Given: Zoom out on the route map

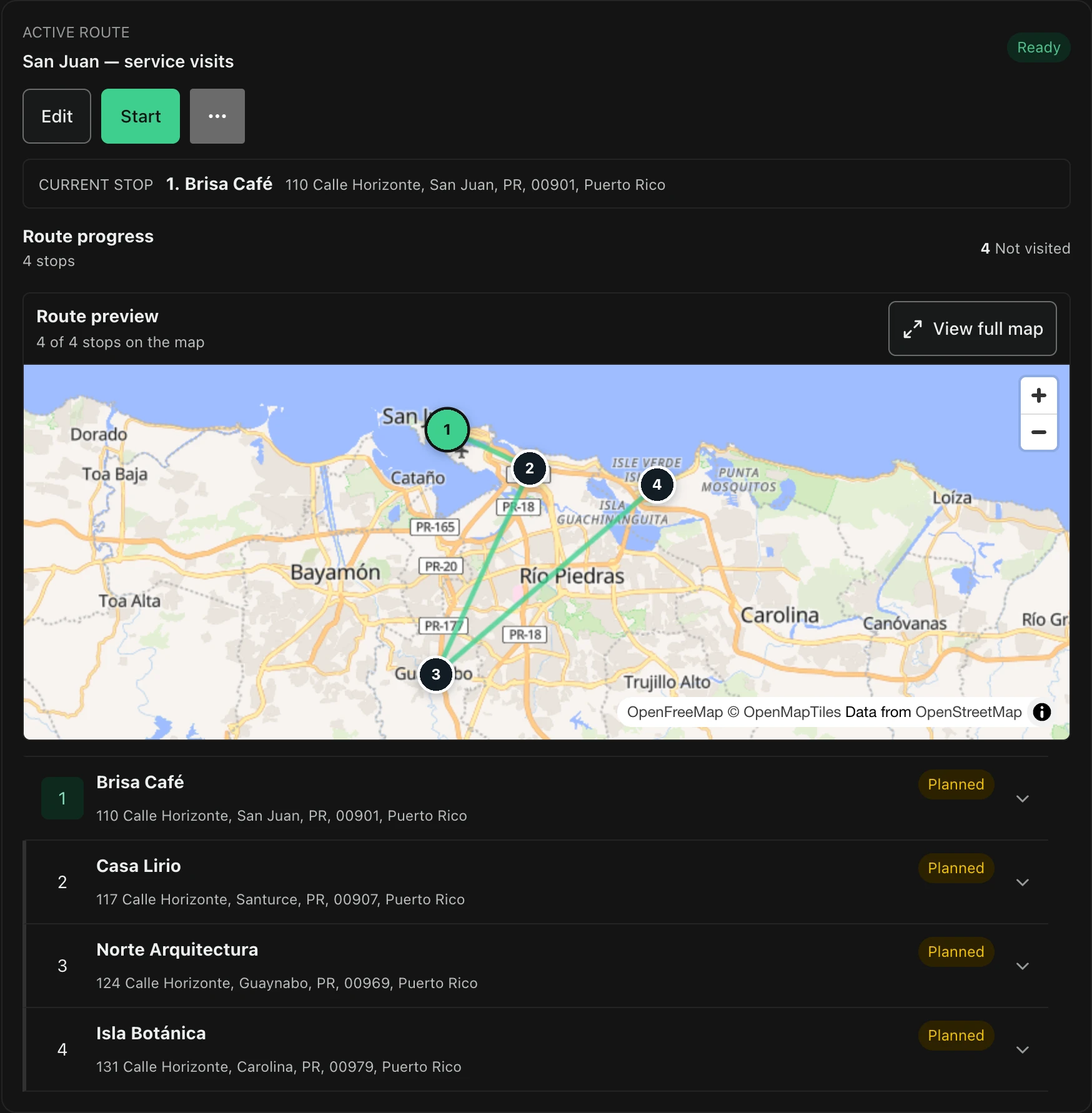Looking at the screenshot, I should coord(1038,432).
